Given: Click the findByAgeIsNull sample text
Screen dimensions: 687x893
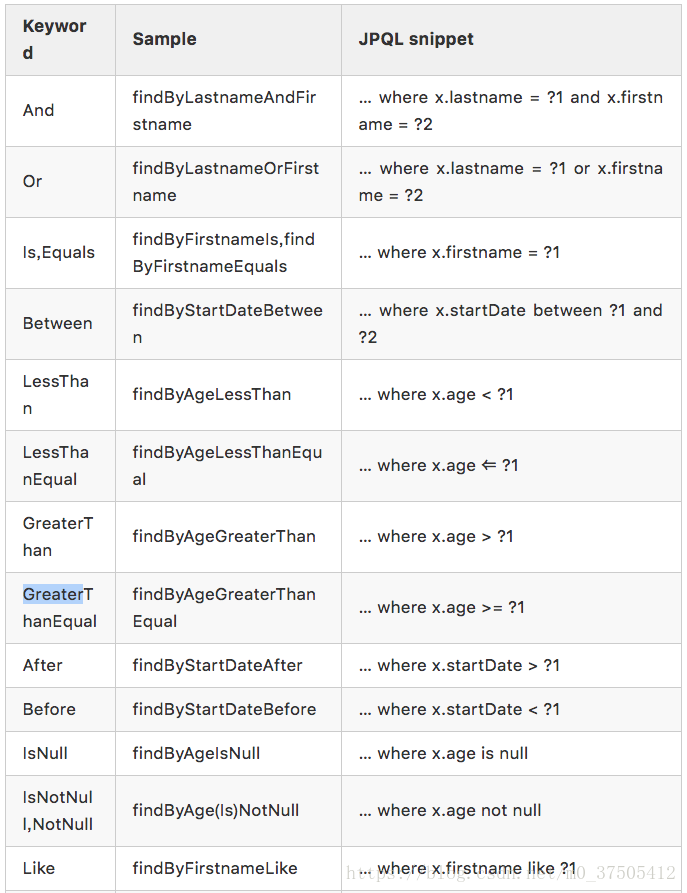Looking at the screenshot, I should (197, 753).
